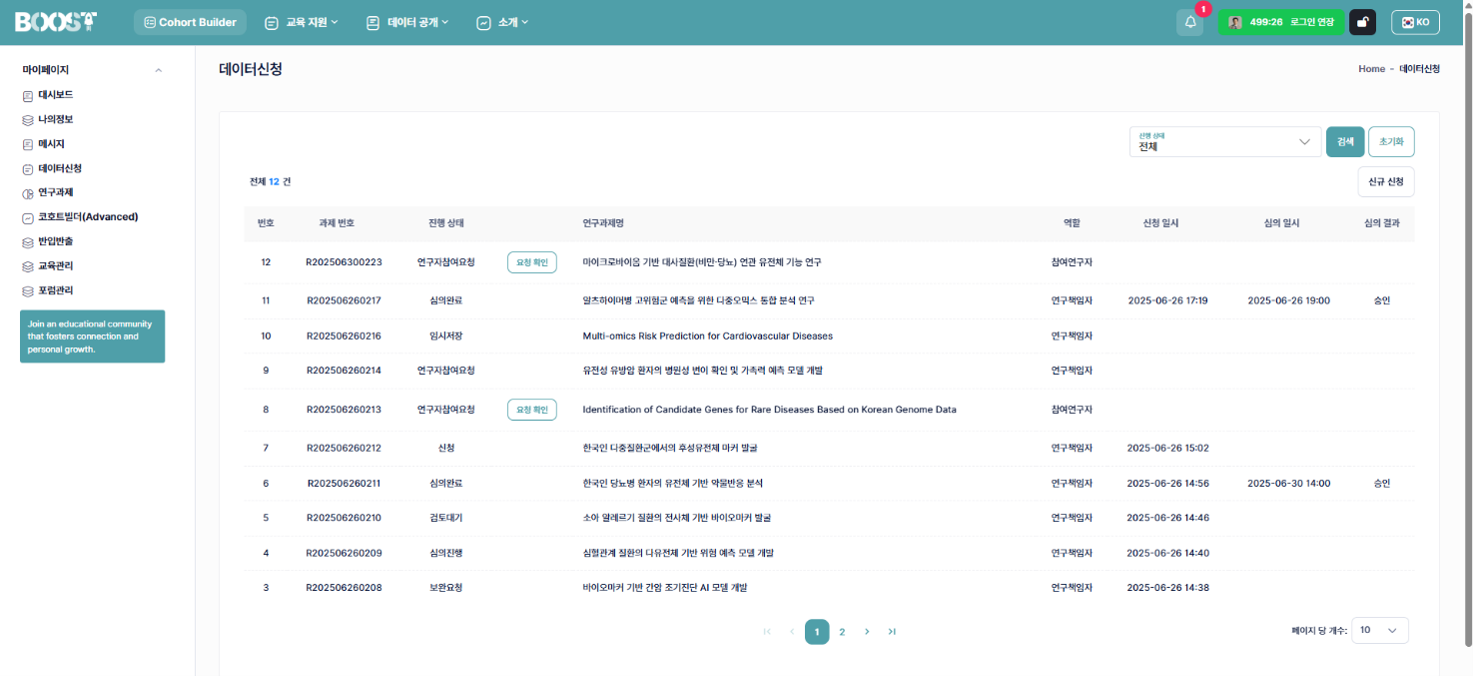The height and width of the screenshot is (676, 1473).
Task: Open the 바이오마커 기반 간암 조기진단 project title
Action: (664, 588)
